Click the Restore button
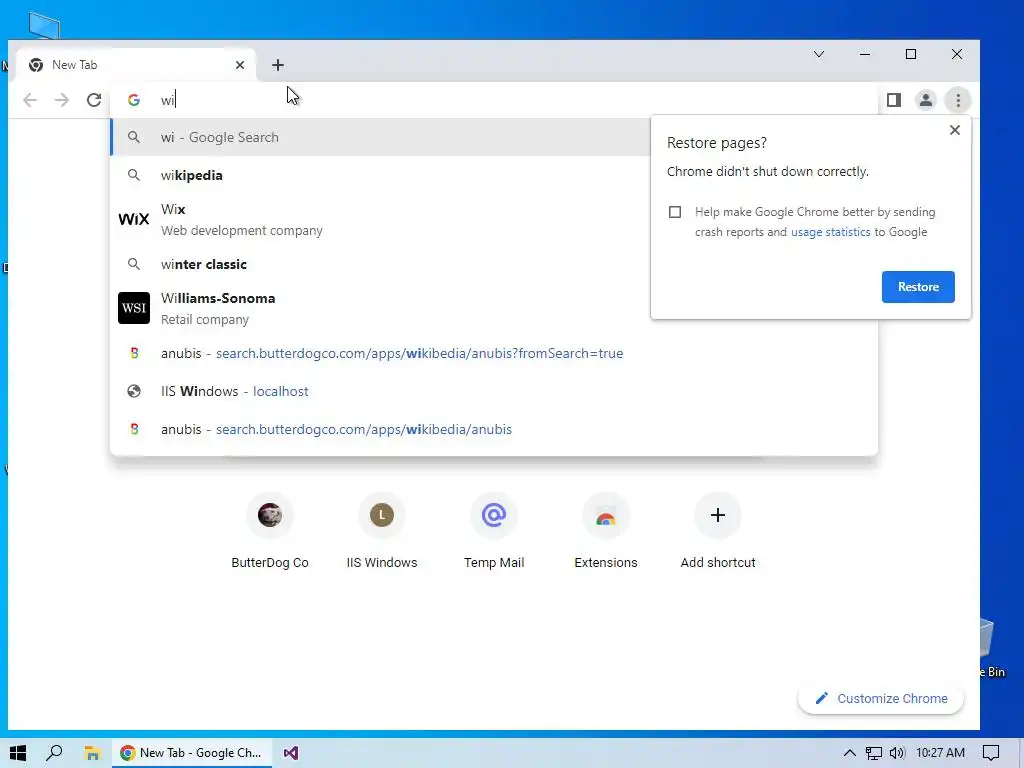The width and height of the screenshot is (1024, 768). click(x=918, y=287)
